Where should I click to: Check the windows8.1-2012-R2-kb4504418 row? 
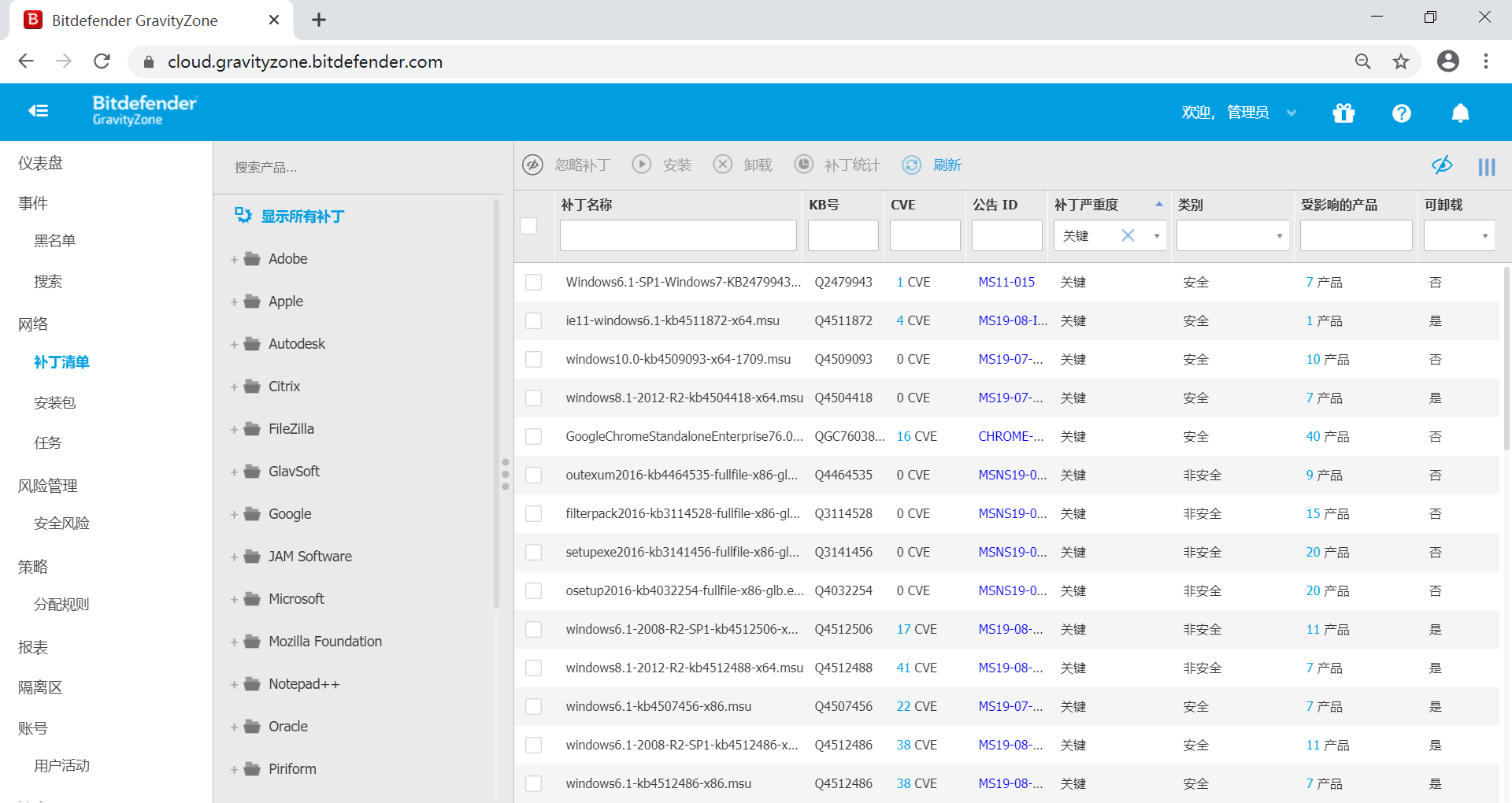coord(533,398)
